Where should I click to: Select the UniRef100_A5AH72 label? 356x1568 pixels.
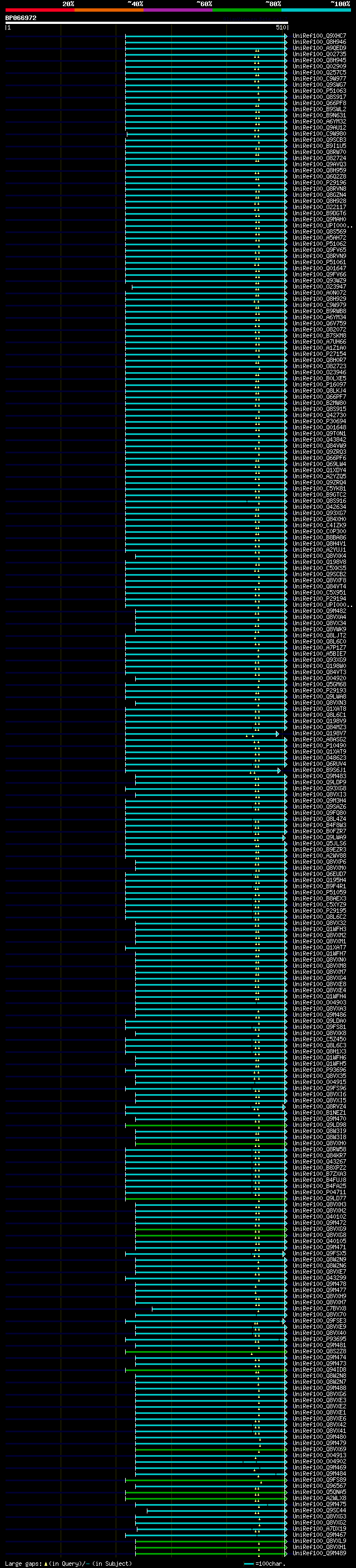click(x=319, y=238)
